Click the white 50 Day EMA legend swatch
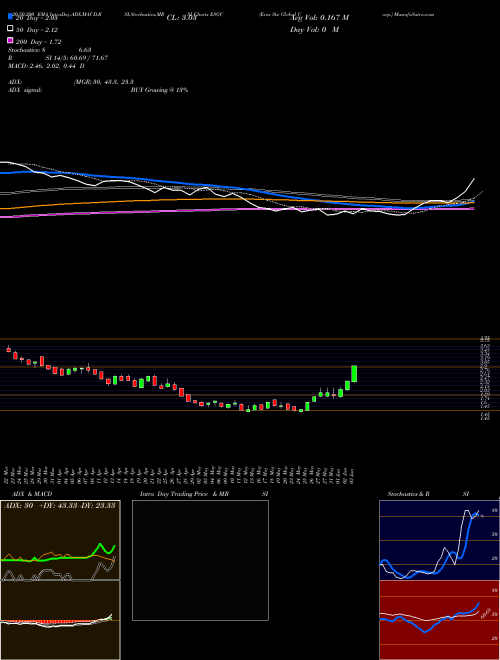This screenshot has width=500, height=660. [10, 29]
